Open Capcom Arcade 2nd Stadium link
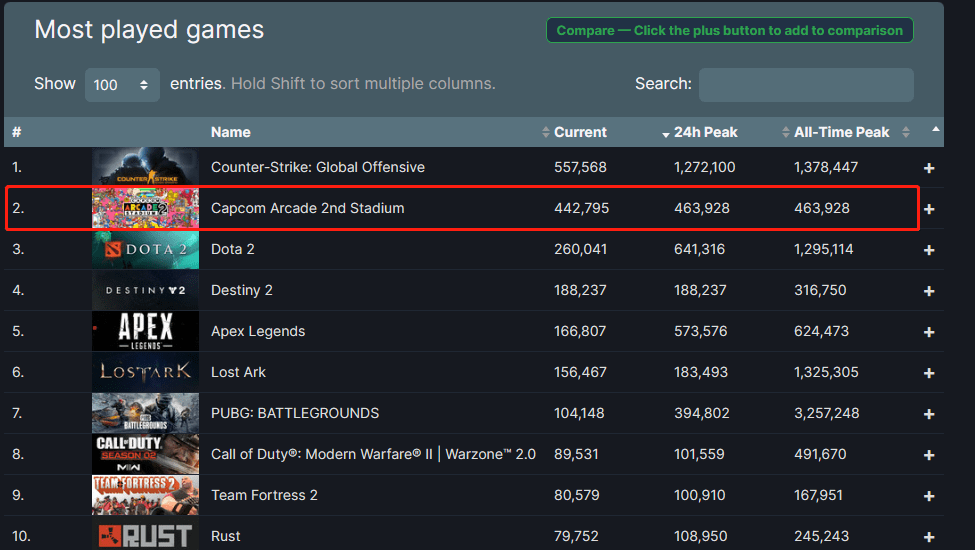 tap(308, 208)
